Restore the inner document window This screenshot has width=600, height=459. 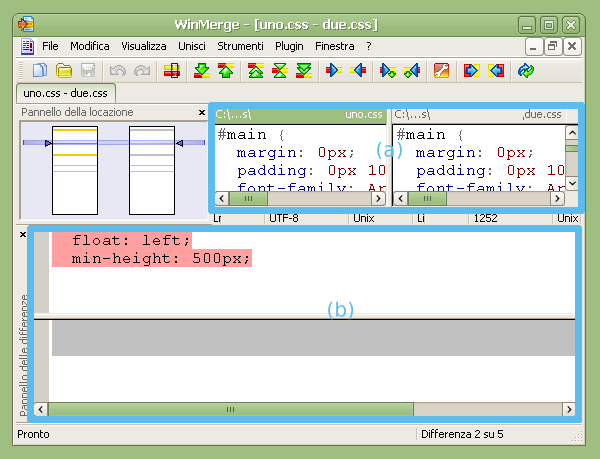pyautogui.click(x=553, y=47)
